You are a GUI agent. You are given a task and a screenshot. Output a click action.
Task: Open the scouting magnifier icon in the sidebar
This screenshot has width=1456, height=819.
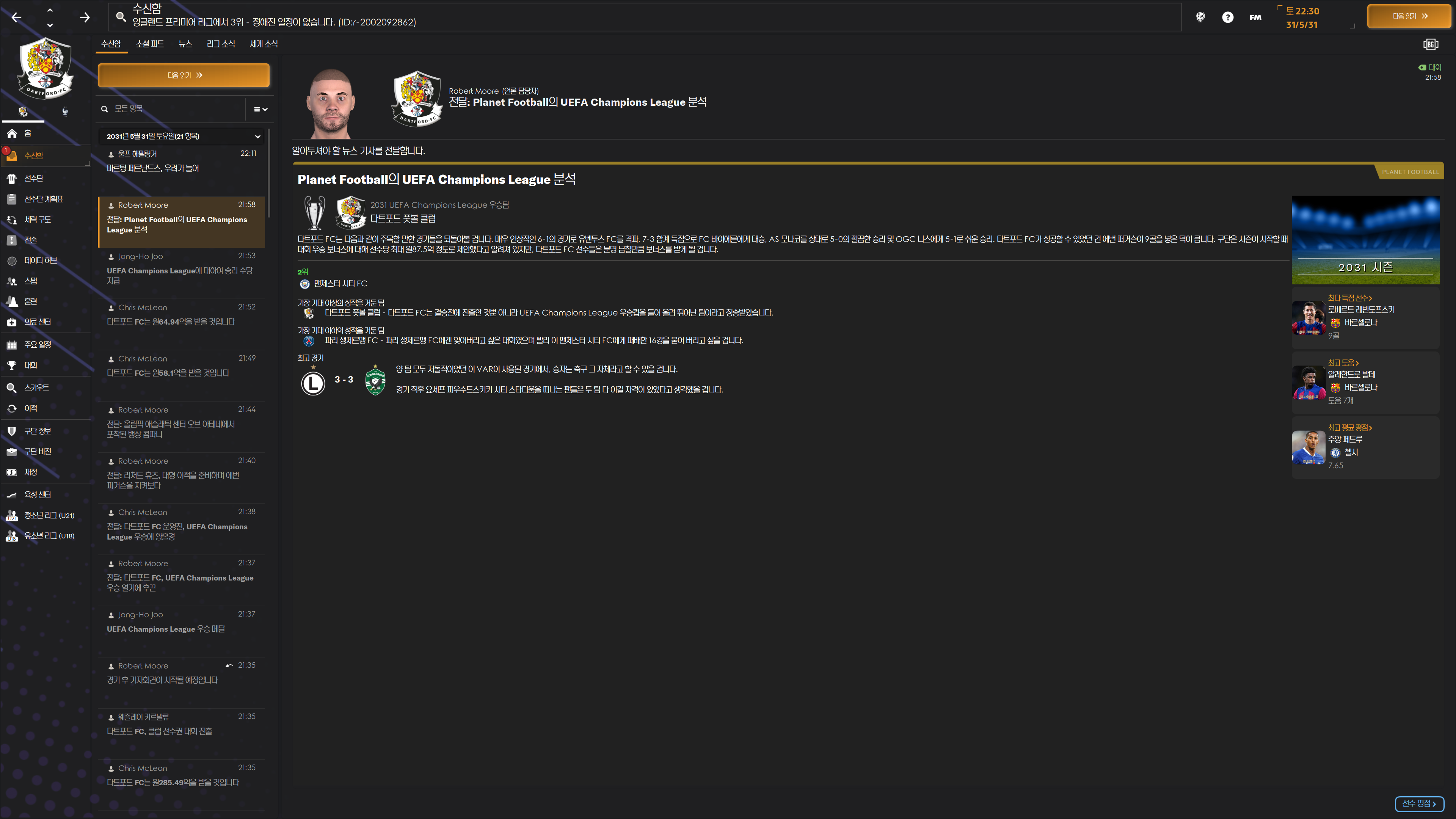click(12, 388)
